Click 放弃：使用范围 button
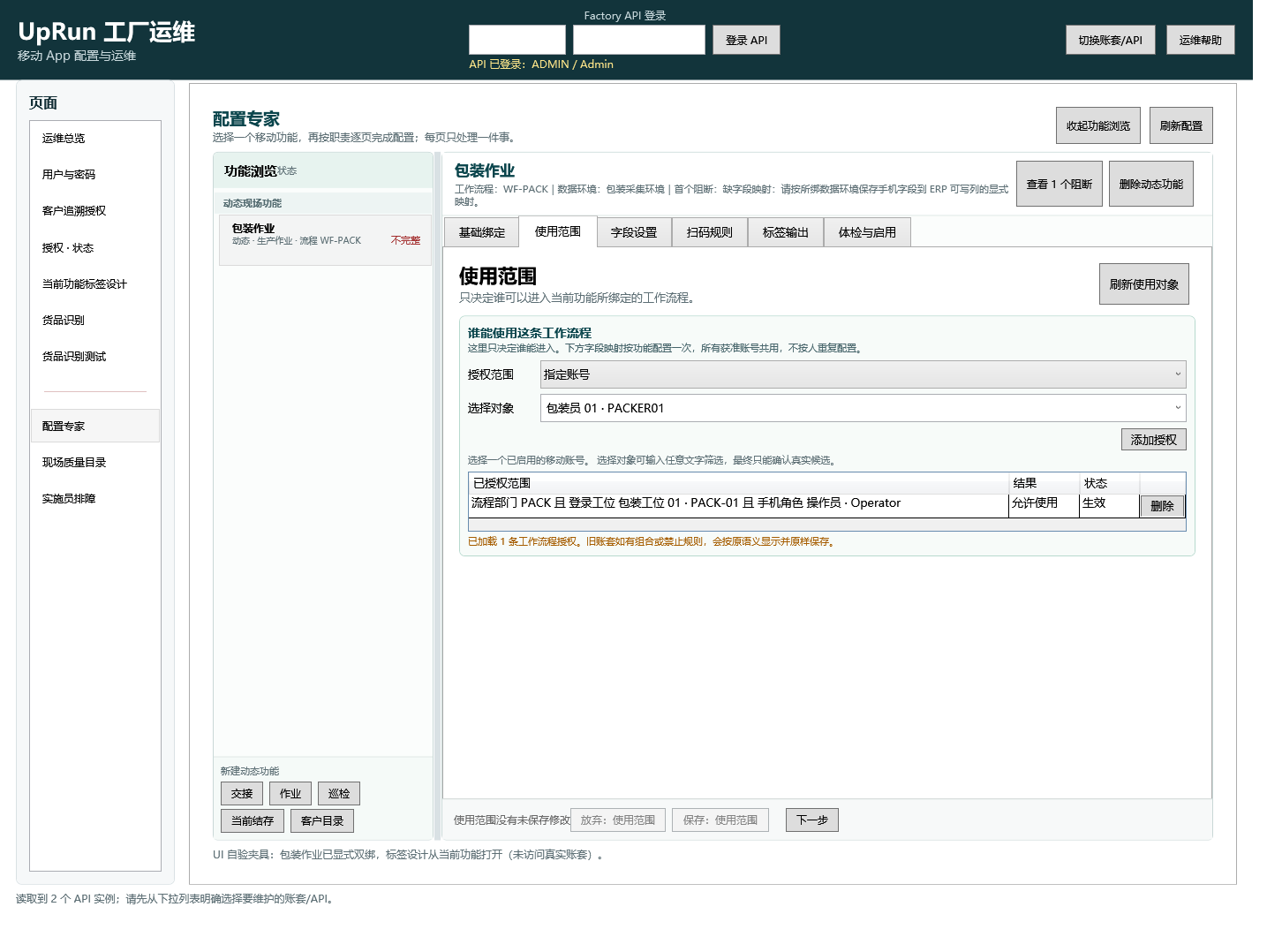The height and width of the screenshot is (952, 1267). click(618, 820)
